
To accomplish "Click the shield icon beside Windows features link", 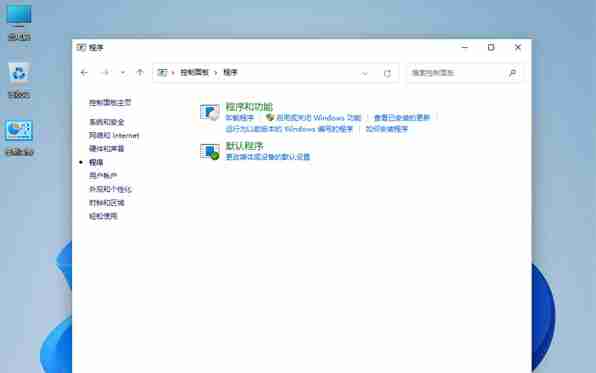I will 269,117.
